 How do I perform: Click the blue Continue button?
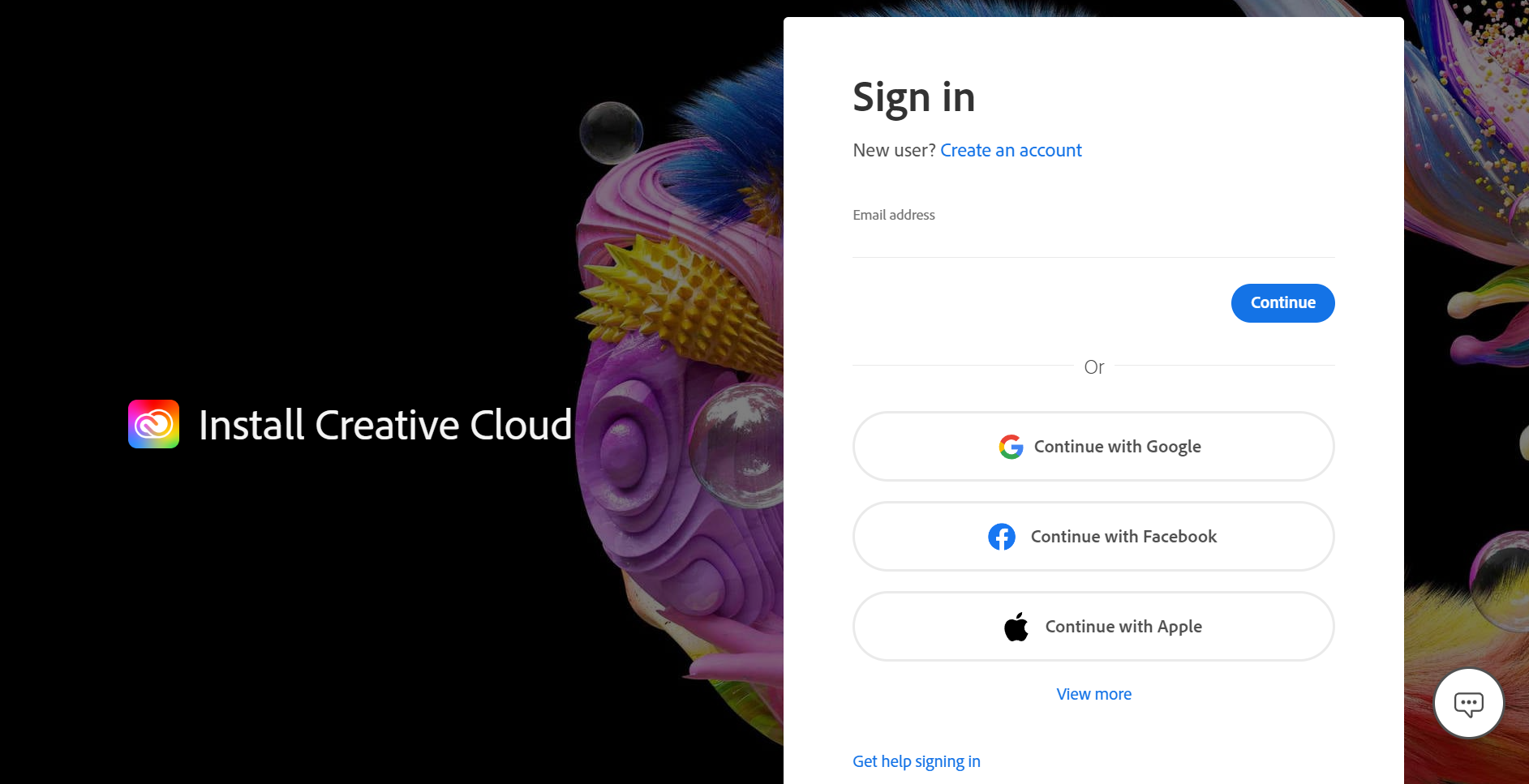[x=1282, y=303]
